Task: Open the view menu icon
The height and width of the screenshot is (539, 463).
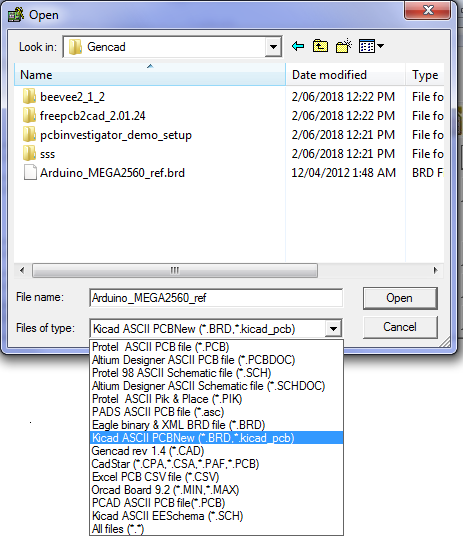Action: coord(371,46)
